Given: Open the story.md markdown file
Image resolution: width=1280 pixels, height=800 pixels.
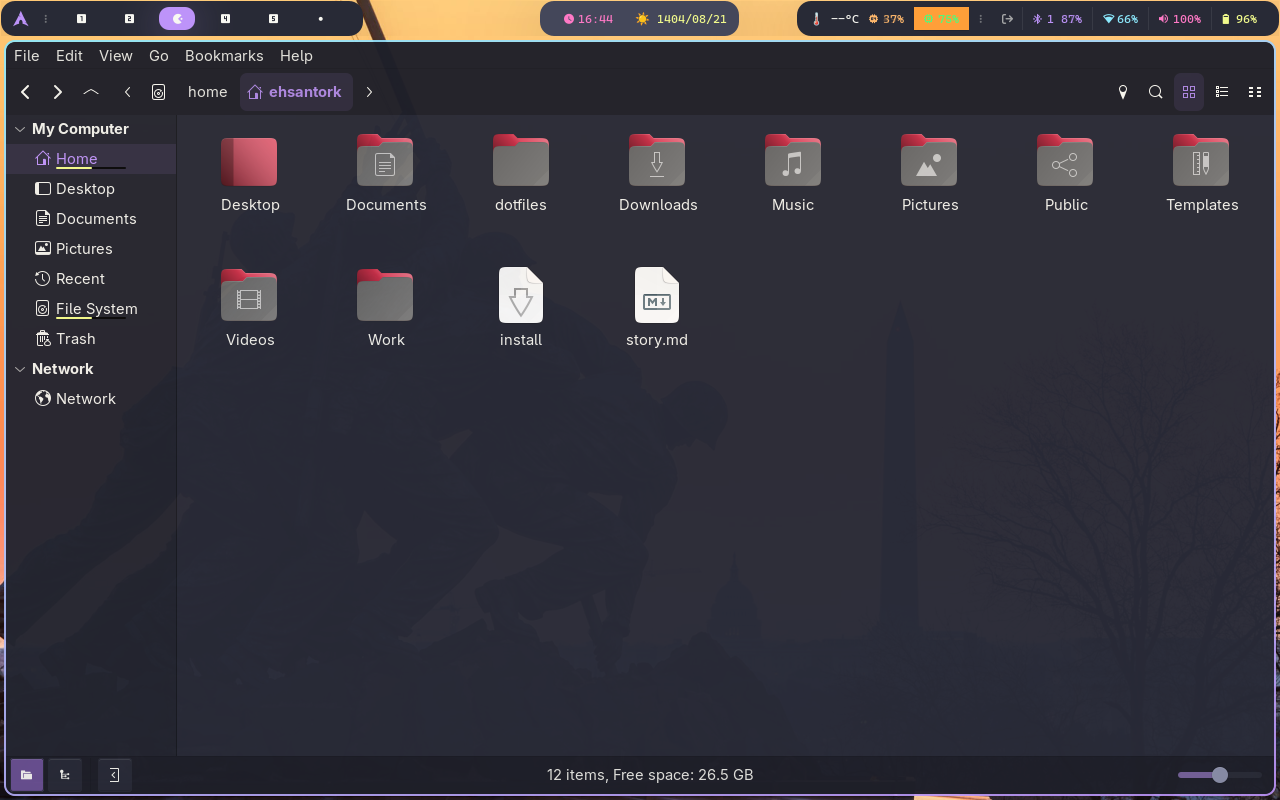Looking at the screenshot, I should pyautogui.click(x=657, y=296).
